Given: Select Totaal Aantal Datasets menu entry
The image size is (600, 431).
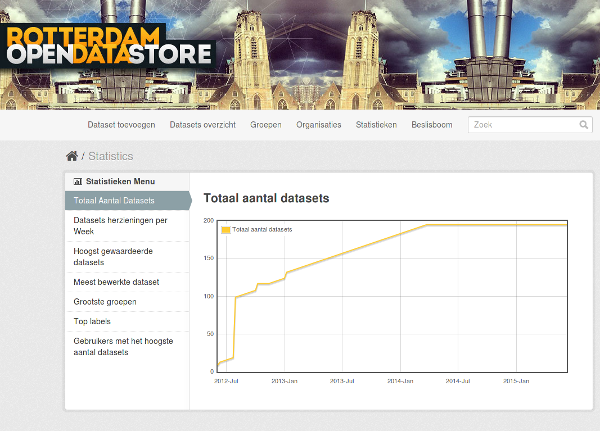Looking at the screenshot, I should pos(127,201).
